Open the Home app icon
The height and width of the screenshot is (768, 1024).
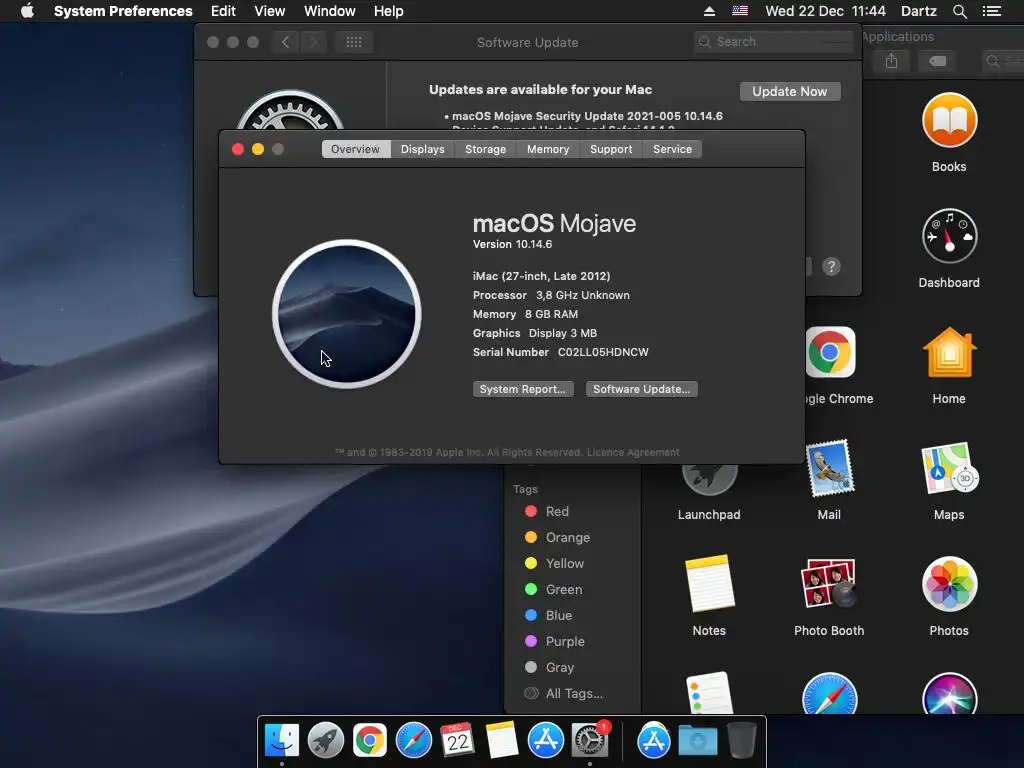[949, 353]
